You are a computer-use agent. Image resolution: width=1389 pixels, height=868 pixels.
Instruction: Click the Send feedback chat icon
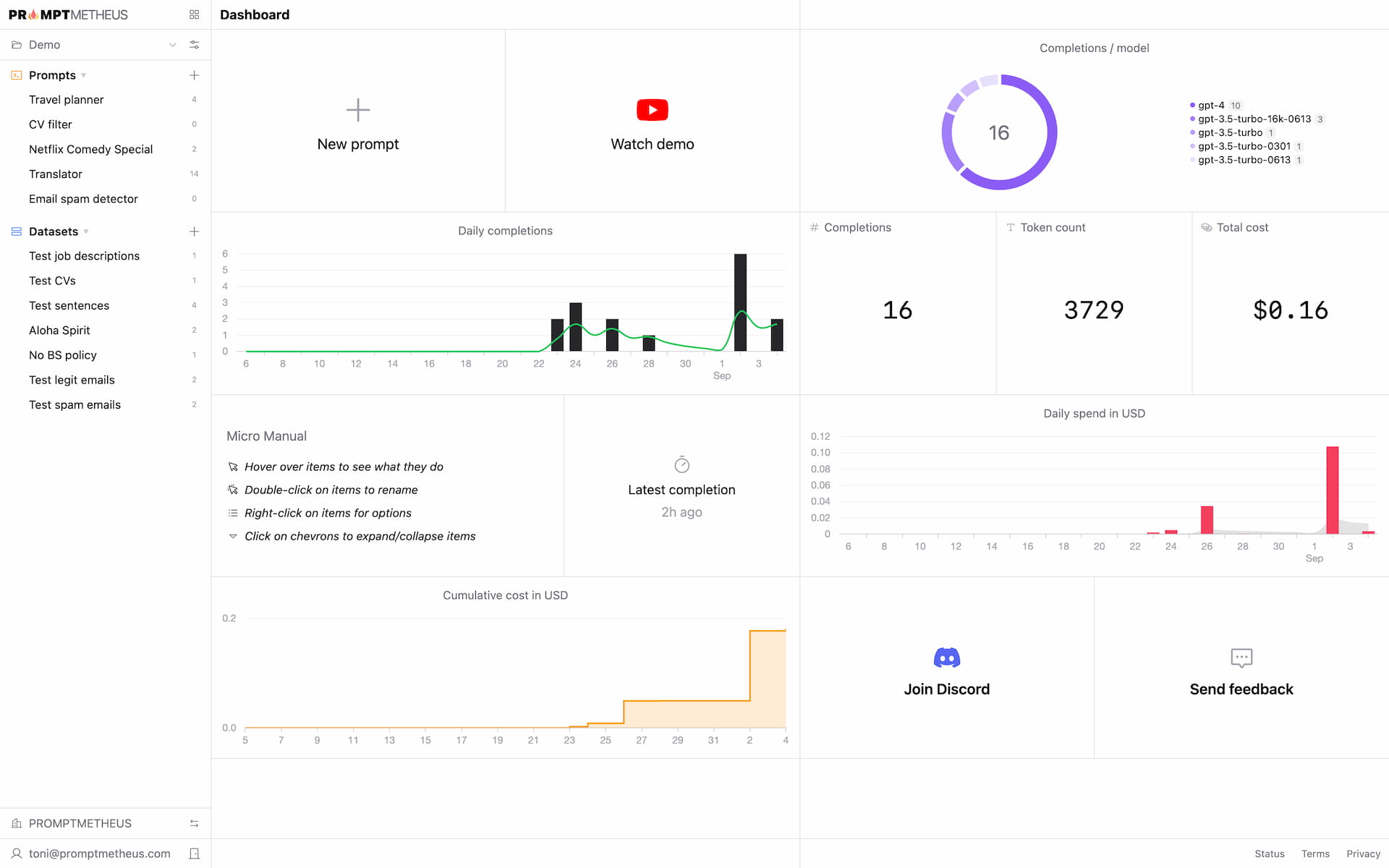1242,658
